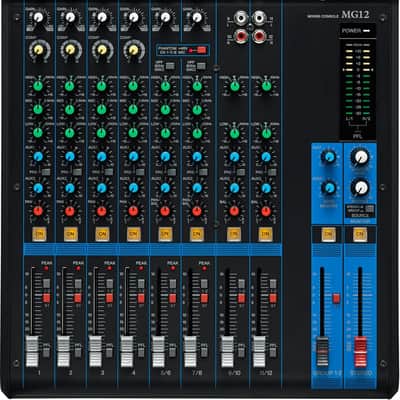The height and width of the screenshot is (400, 400).
Task: Click the lower-right red RCA jack
Action: coord(259,36)
